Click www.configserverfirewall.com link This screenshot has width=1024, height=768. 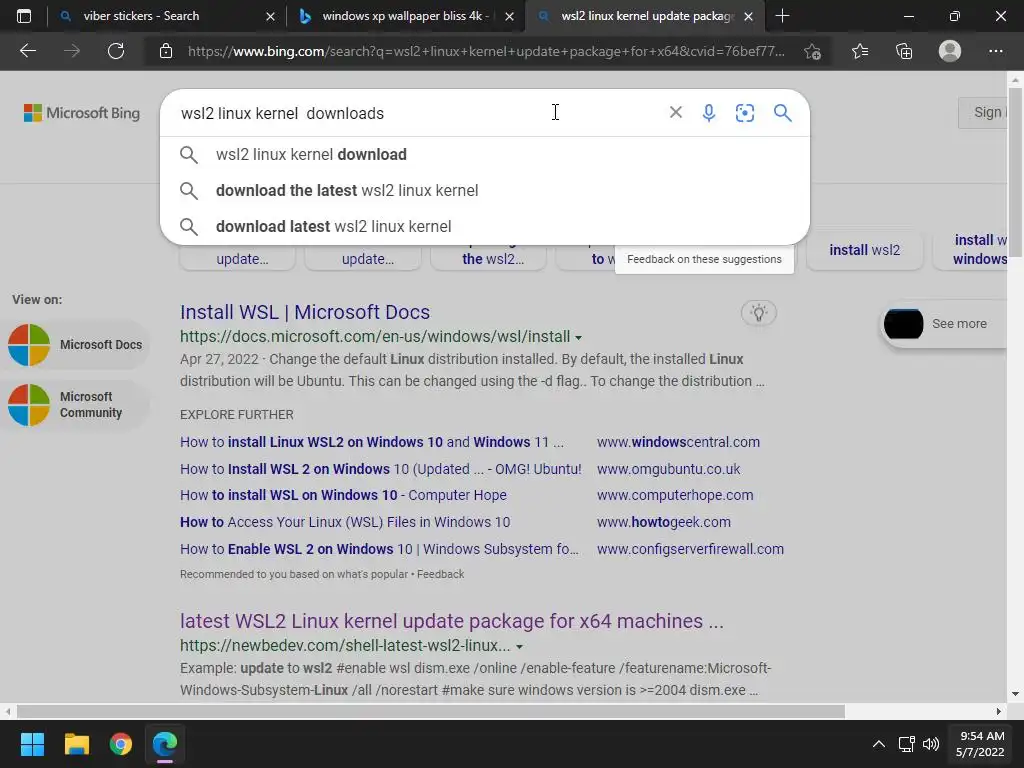click(x=690, y=549)
